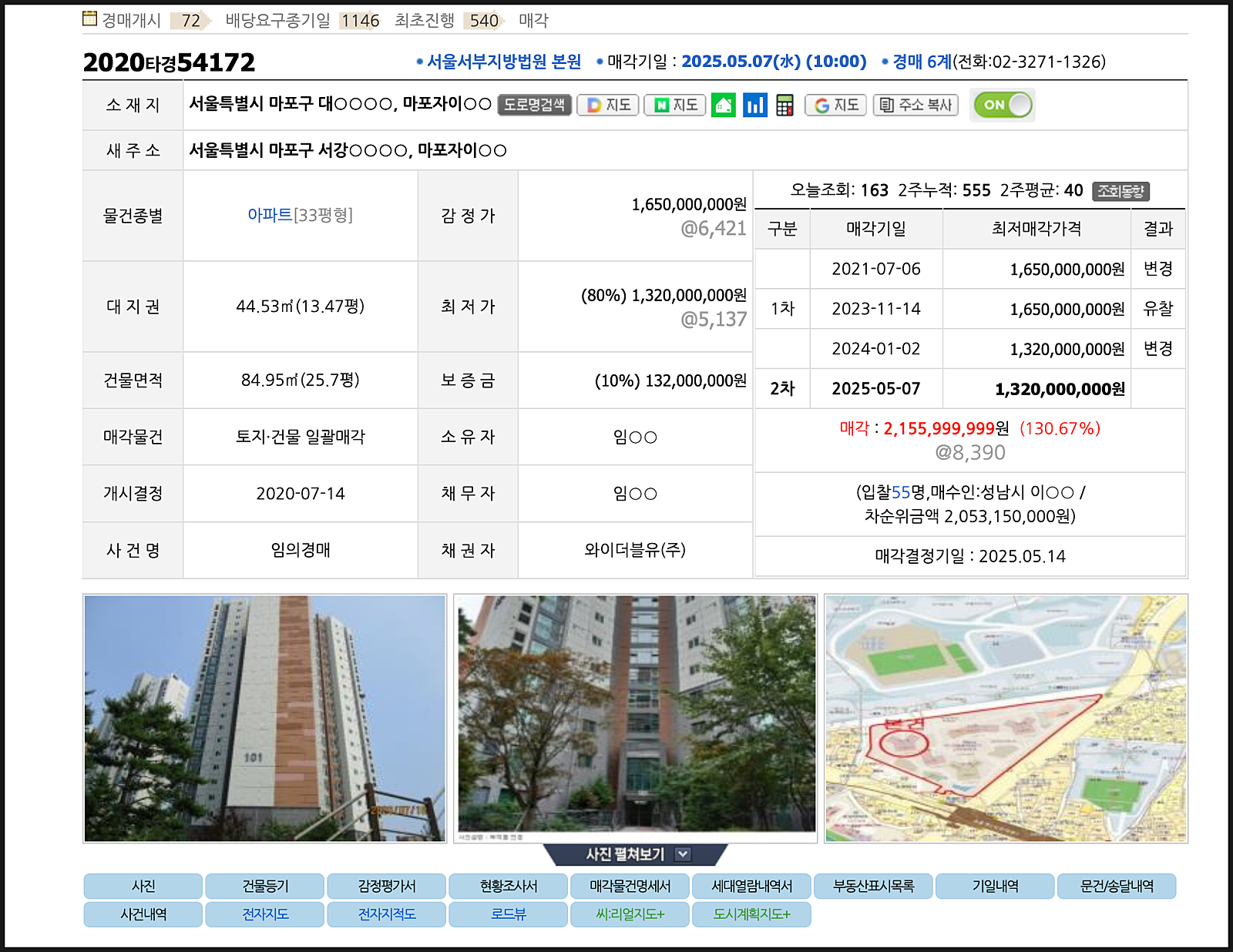Image resolution: width=1233 pixels, height=952 pixels.
Task: Click the 2024-01-02 date cell
Action: tap(876, 349)
